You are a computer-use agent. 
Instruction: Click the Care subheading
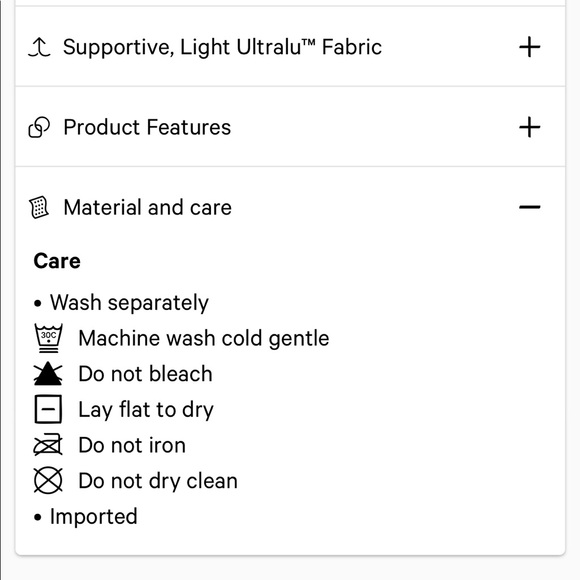click(57, 261)
